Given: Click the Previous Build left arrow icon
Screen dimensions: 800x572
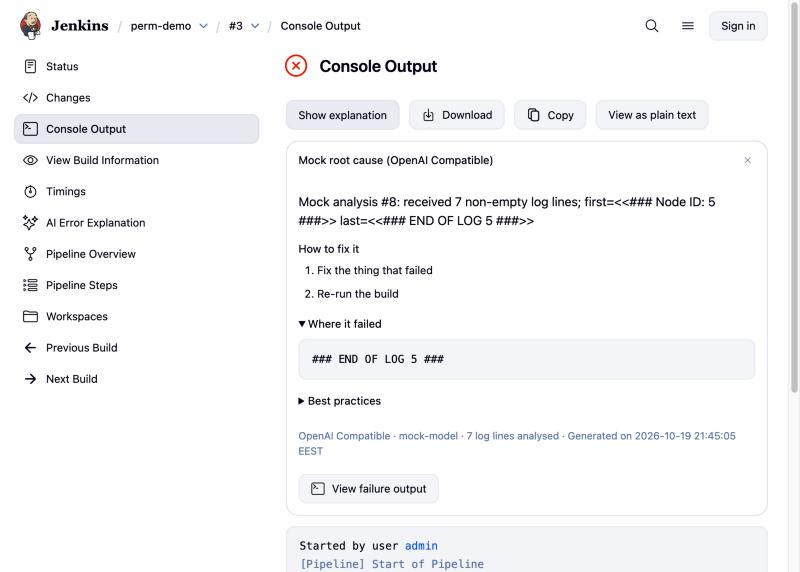Looking at the screenshot, I should [31, 347].
